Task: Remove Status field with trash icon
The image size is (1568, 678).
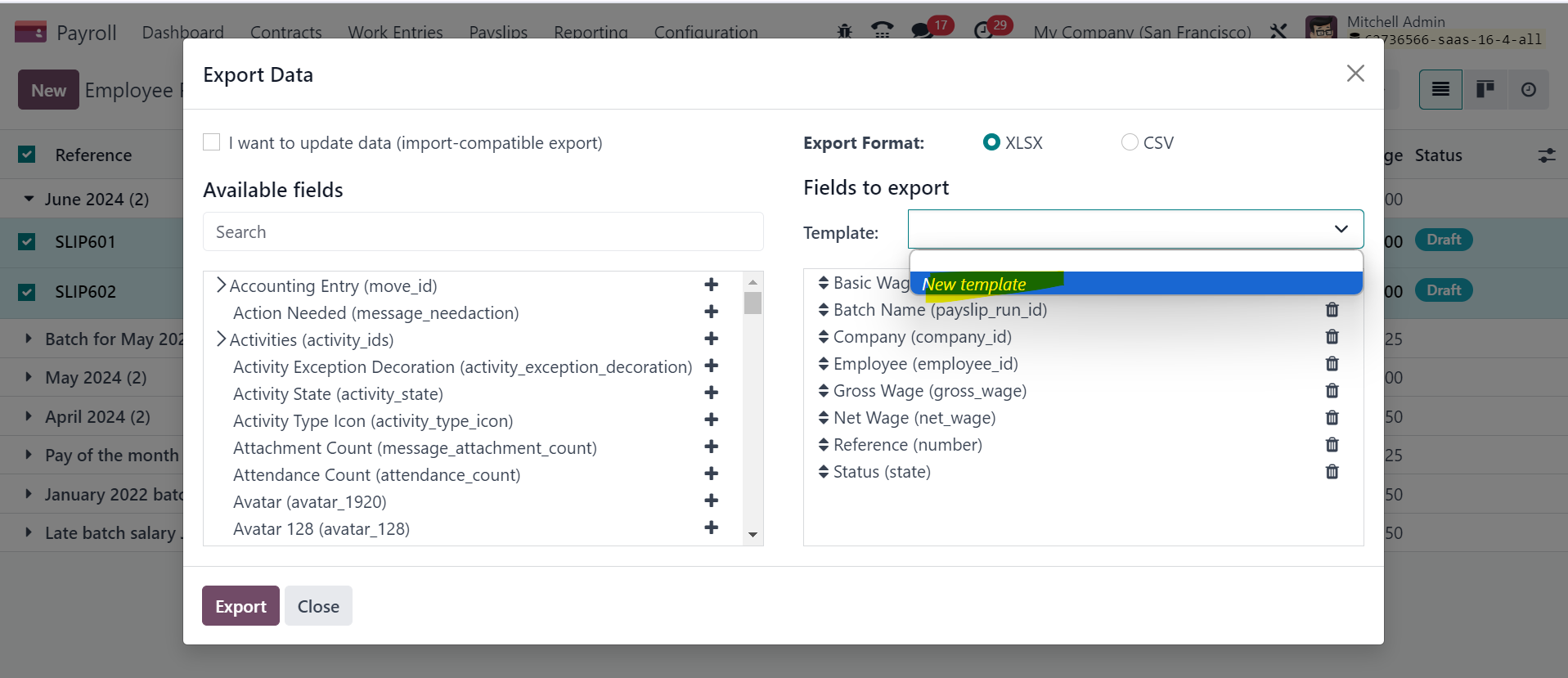Action: coord(1332,472)
